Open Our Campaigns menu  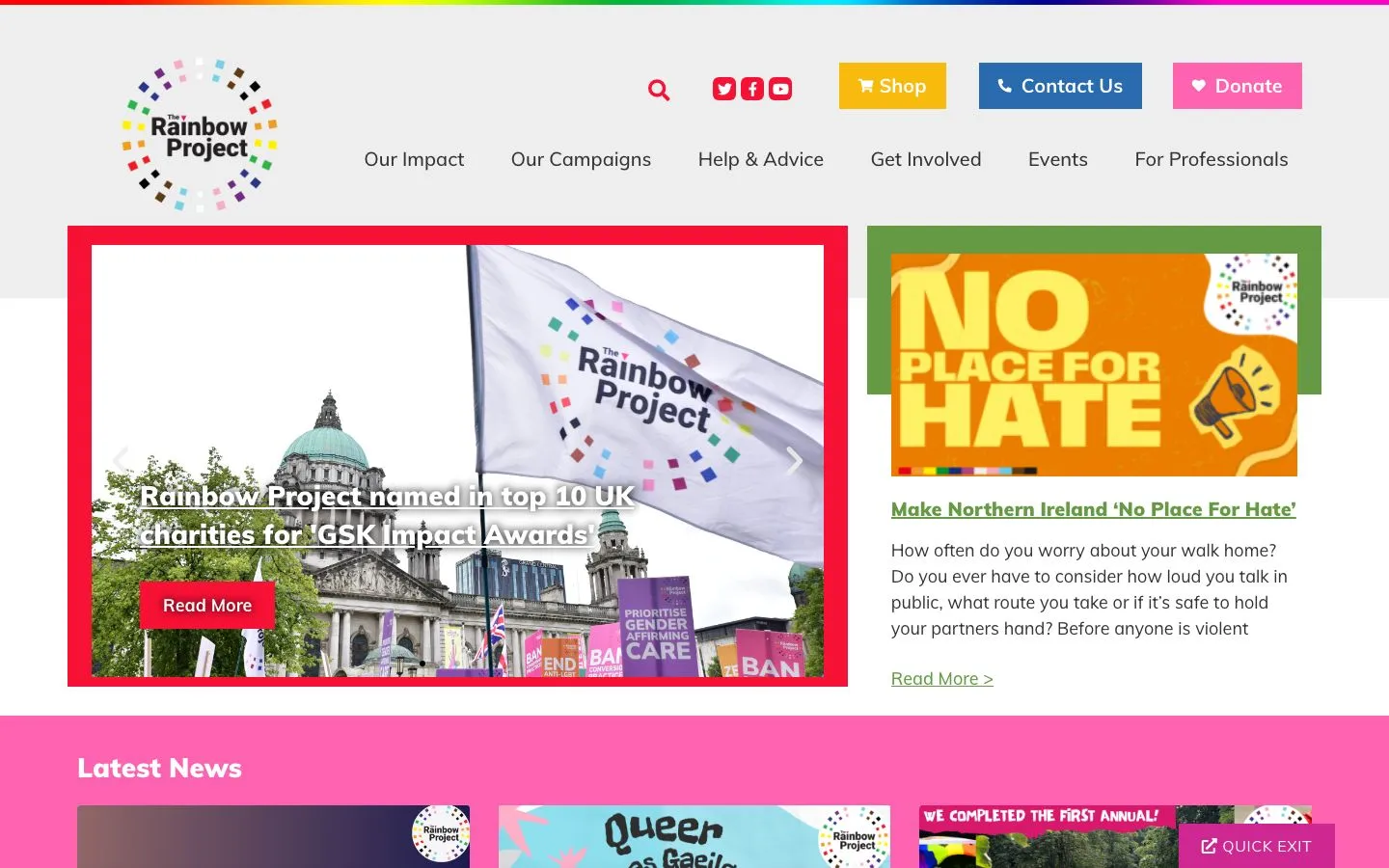click(x=581, y=159)
